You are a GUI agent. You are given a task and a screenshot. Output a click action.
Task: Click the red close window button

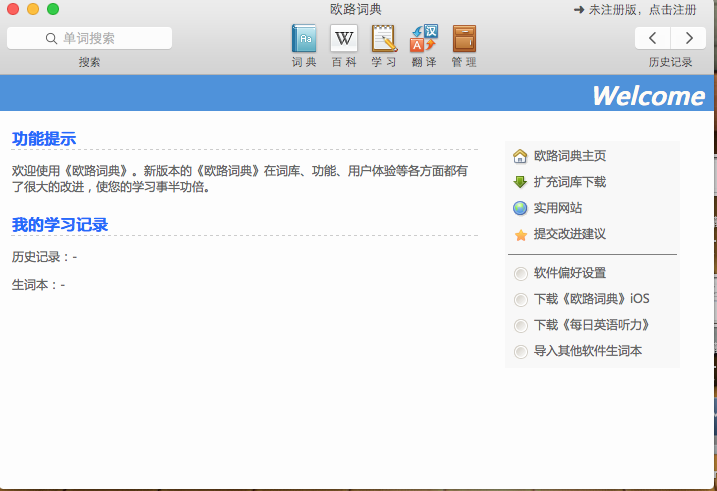[13, 9]
